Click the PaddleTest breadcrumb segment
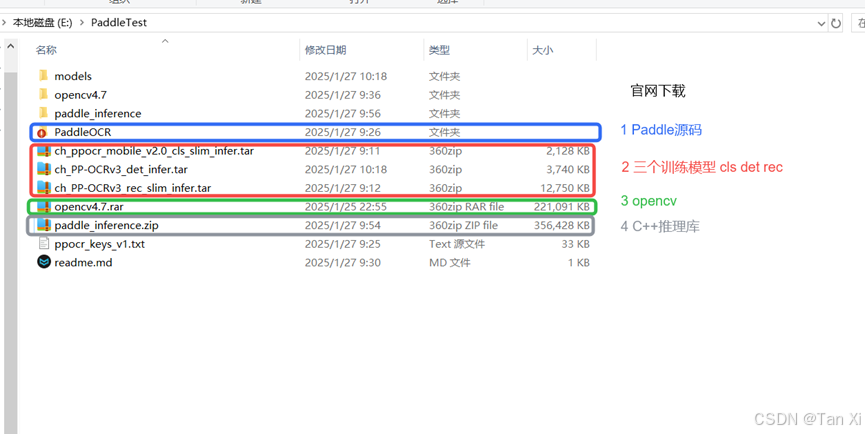The width and height of the screenshot is (865, 434). click(119, 23)
